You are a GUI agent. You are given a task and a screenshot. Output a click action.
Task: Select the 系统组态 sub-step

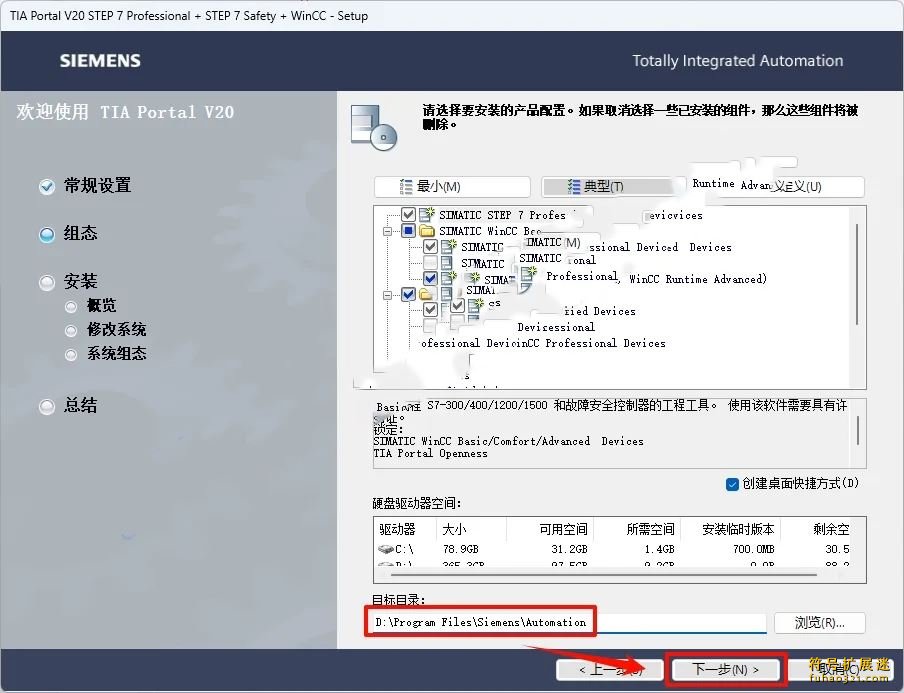pos(116,353)
